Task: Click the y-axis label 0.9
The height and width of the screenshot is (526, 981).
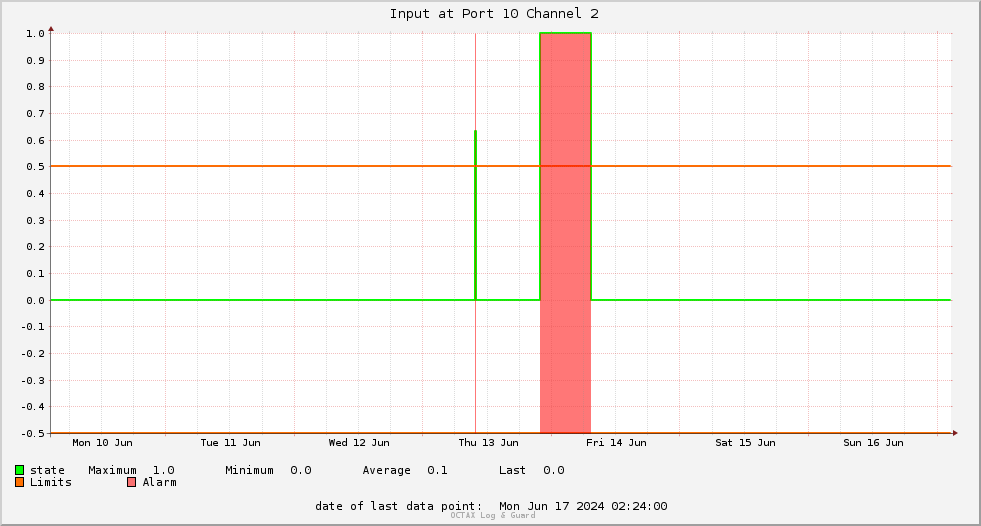Action: (x=36, y=61)
